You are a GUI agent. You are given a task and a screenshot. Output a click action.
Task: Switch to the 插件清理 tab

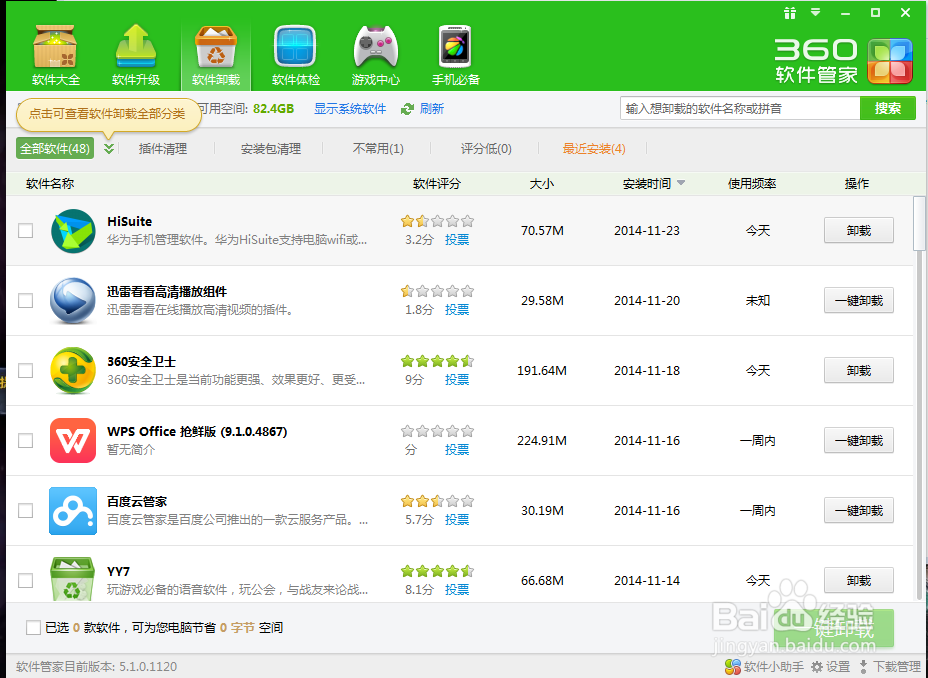164,148
